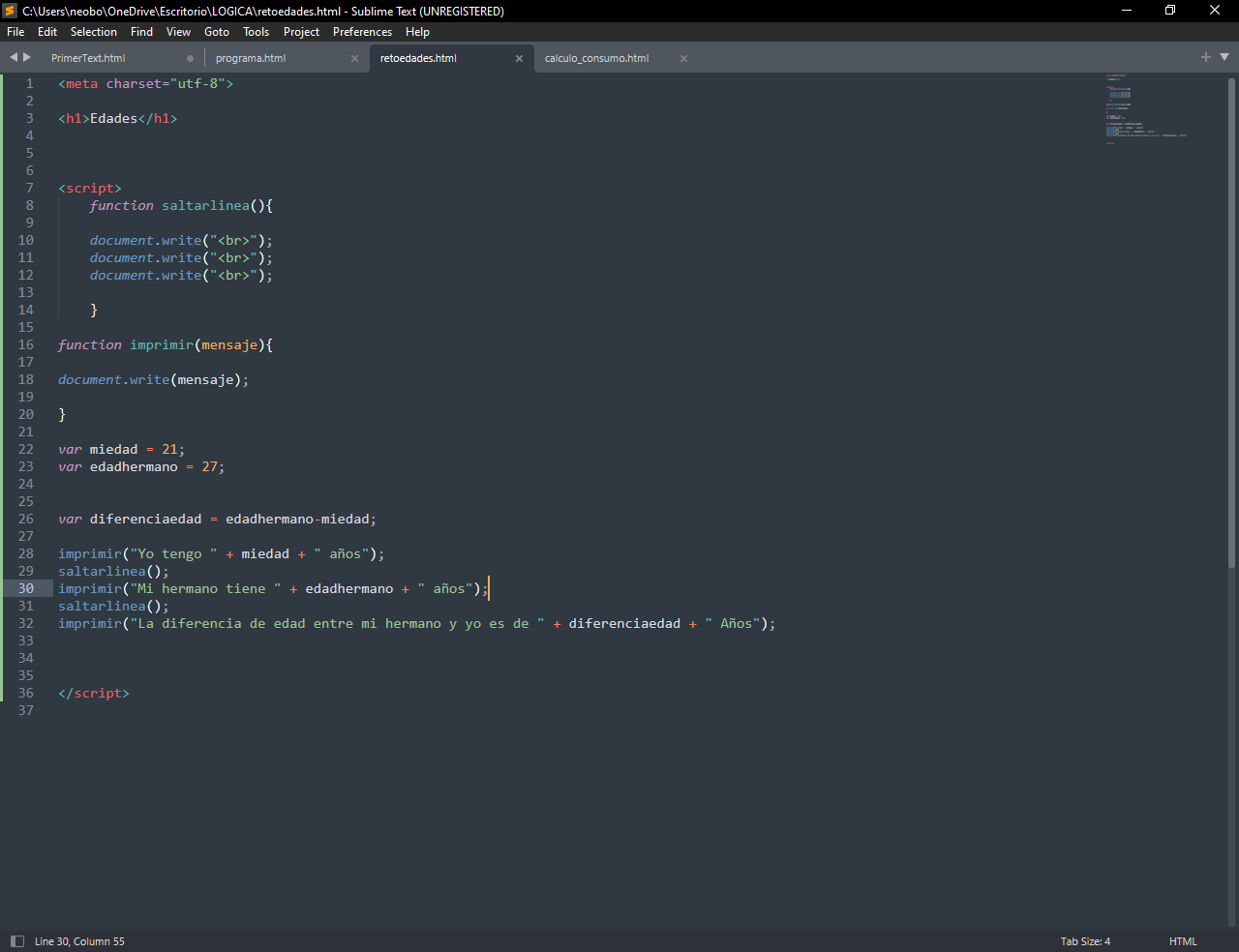This screenshot has height=952, width=1239.
Task: Select the retoedades.html tab
Action: pos(418,58)
